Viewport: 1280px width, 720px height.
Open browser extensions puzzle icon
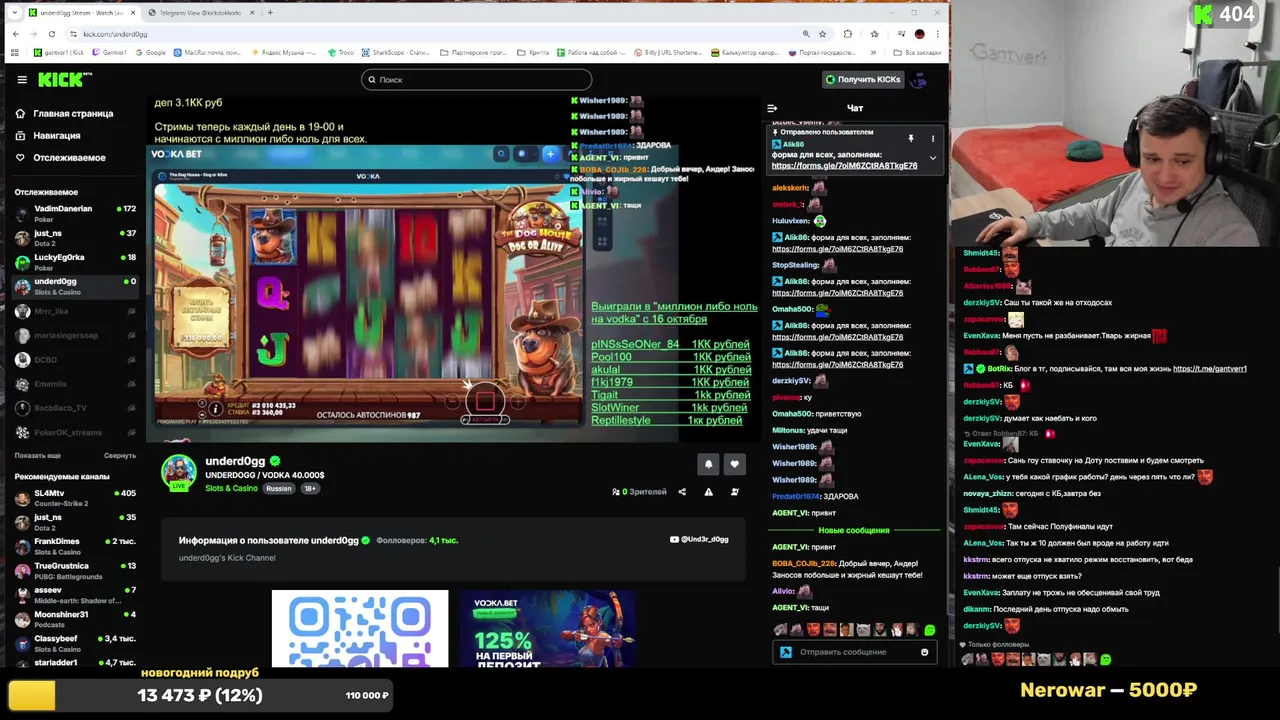click(x=848, y=34)
